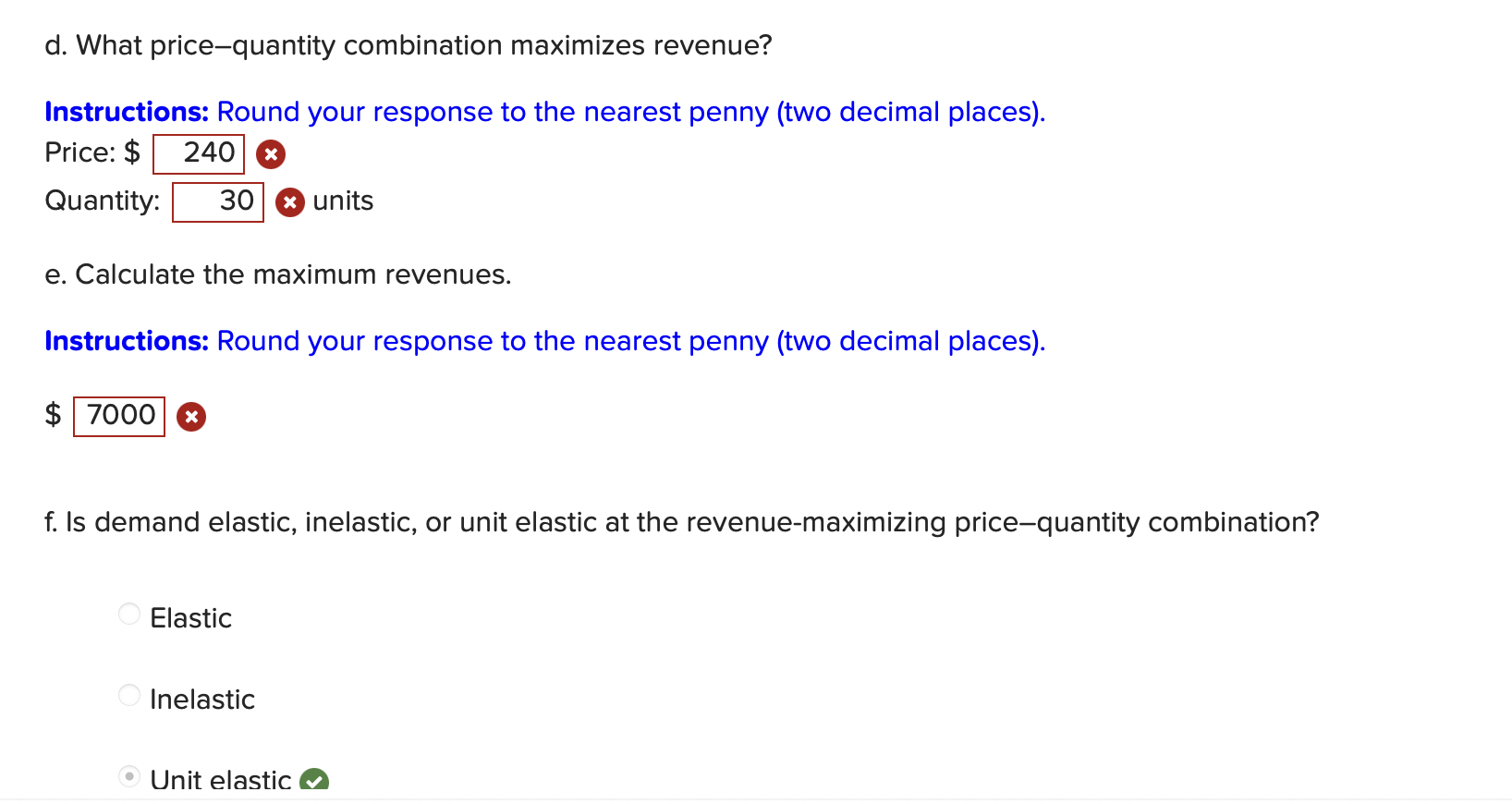Click the blue Instructions text in part d
The height and width of the screenshot is (804, 1512).
(x=126, y=112)
